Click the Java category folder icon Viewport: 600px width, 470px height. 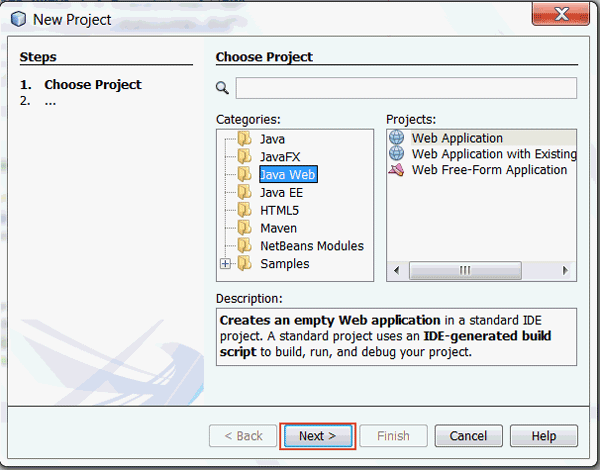coord(244,139)
